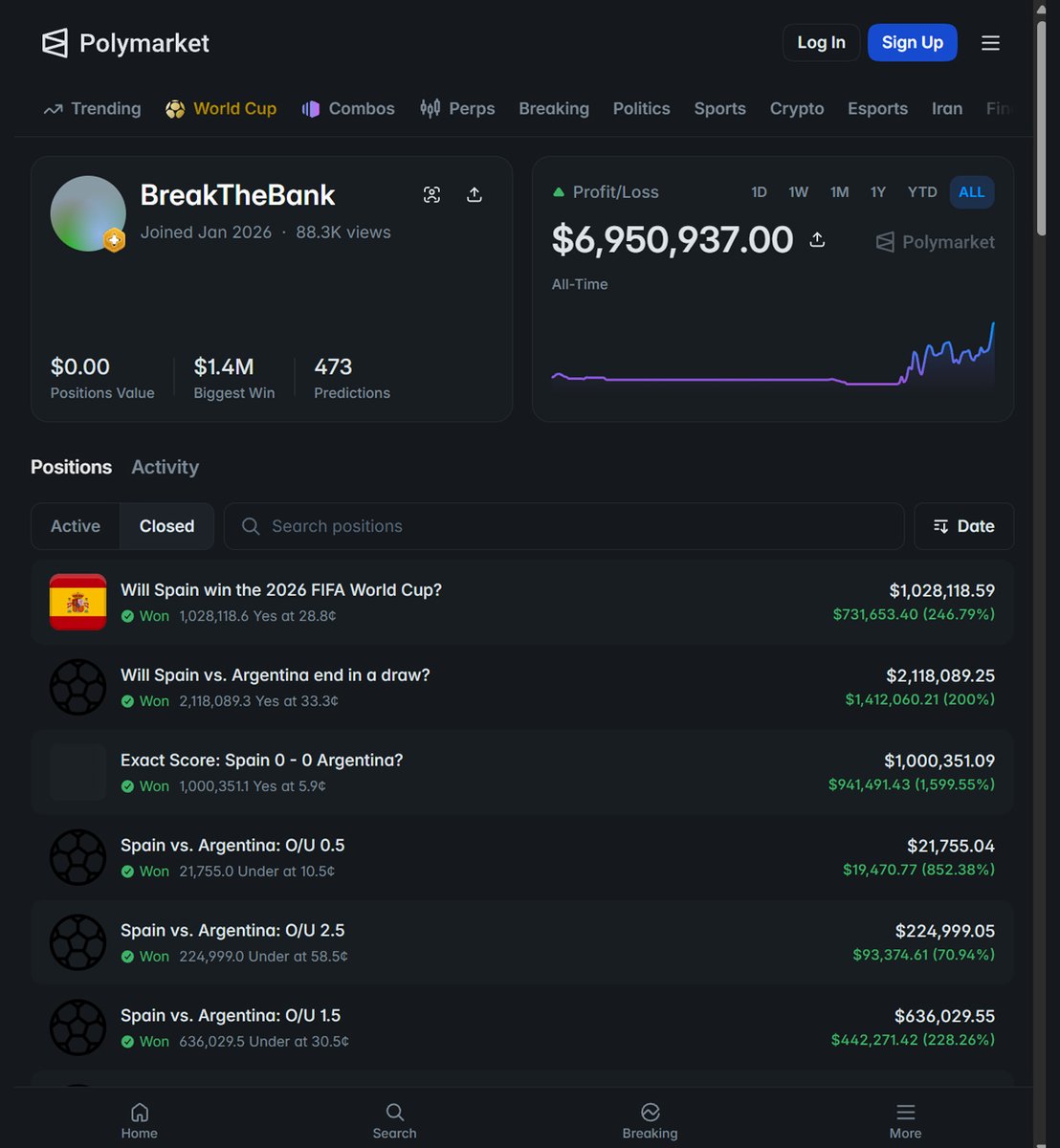Click the '$0.00' Positions Value figure
The width and height of the screenshot is (1060, 1148).
coord(80,366)
